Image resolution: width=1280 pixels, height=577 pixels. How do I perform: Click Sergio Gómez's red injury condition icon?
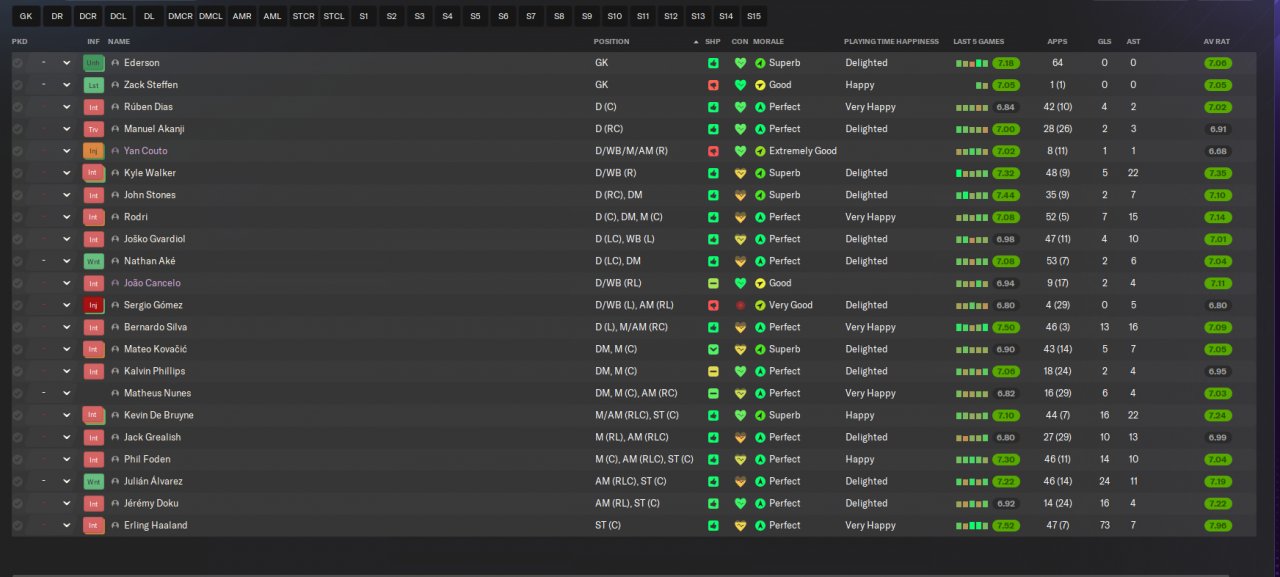click(740, 305)
